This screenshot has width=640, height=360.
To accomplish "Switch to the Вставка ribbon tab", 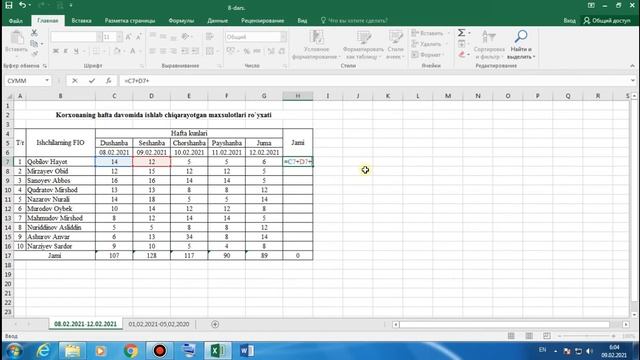I will click(x=81, y=20).
